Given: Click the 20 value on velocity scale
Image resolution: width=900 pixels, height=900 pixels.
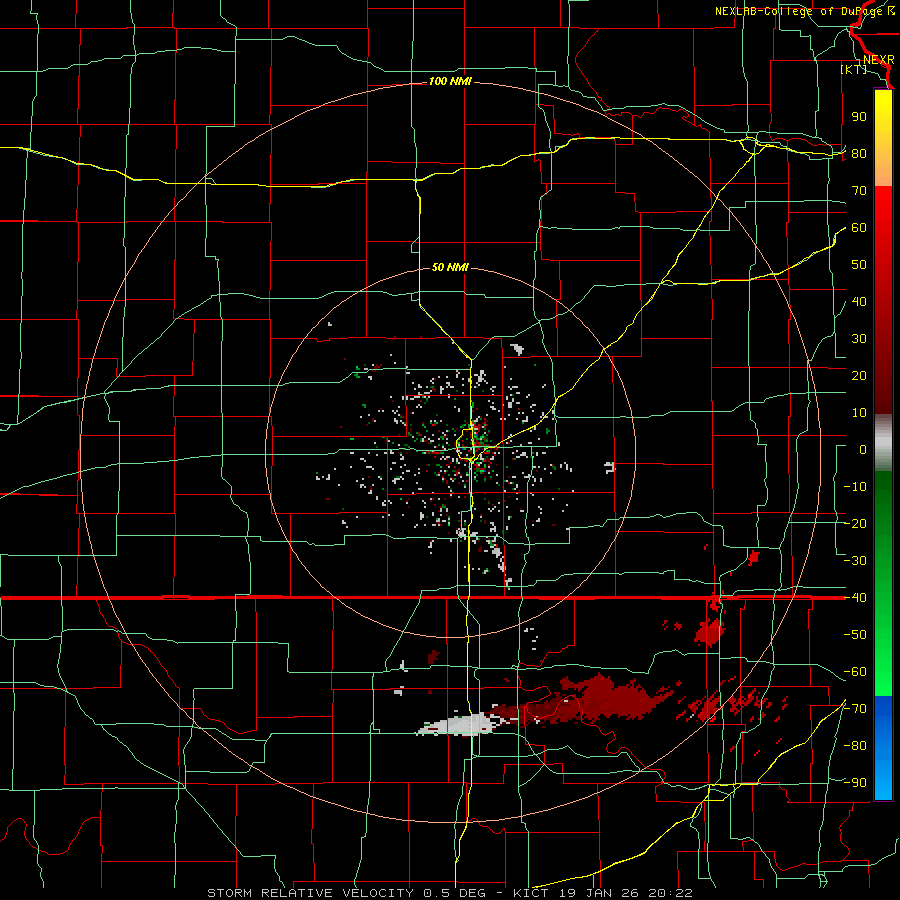Looking at the screenshot, I should click(x=859, y=375).
